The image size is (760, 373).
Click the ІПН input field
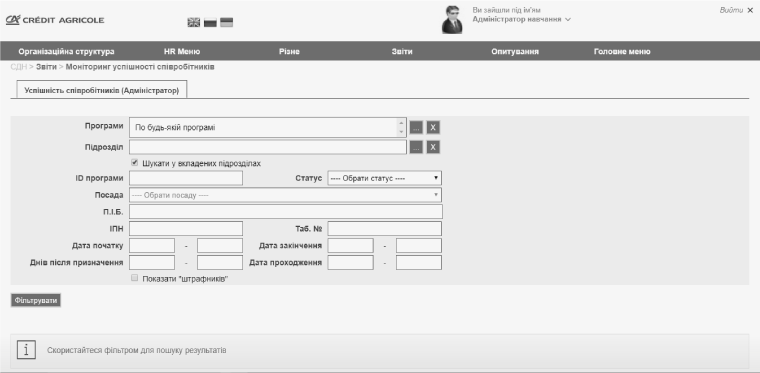coord(186,229)
